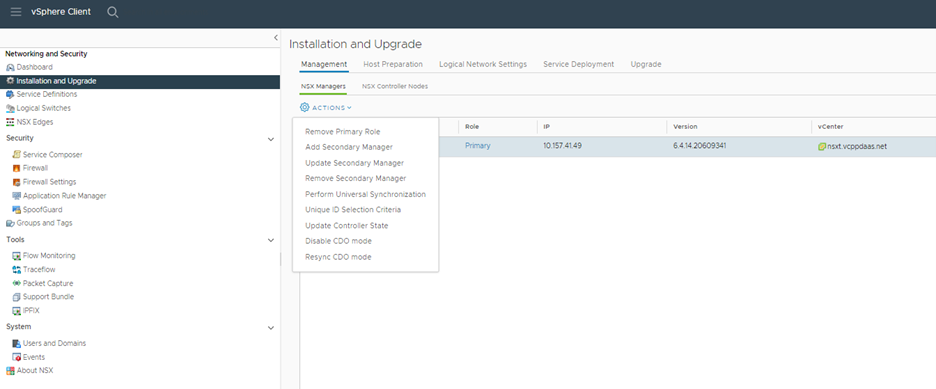Open the Dashboard navigation link

(x=35, y=67)
